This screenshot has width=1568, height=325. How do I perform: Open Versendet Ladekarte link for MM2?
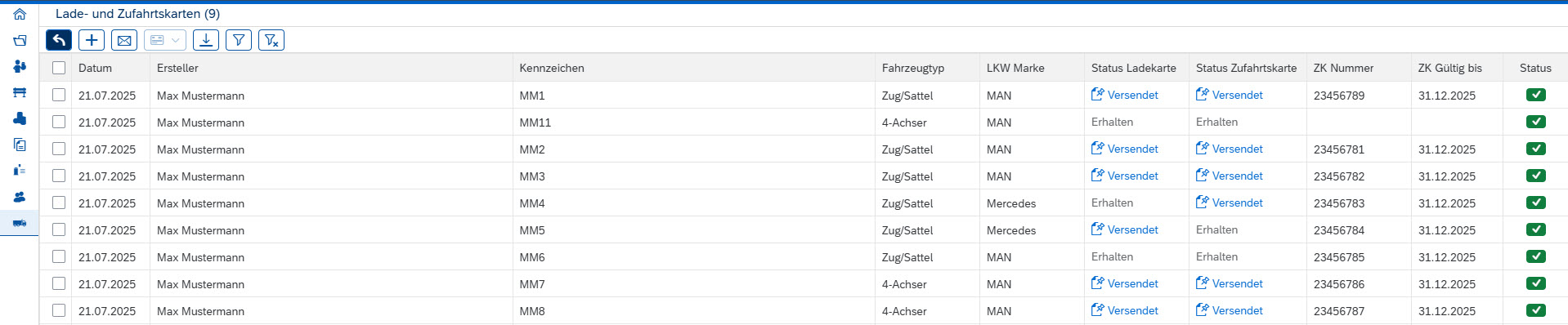(x=1125, y=149)
